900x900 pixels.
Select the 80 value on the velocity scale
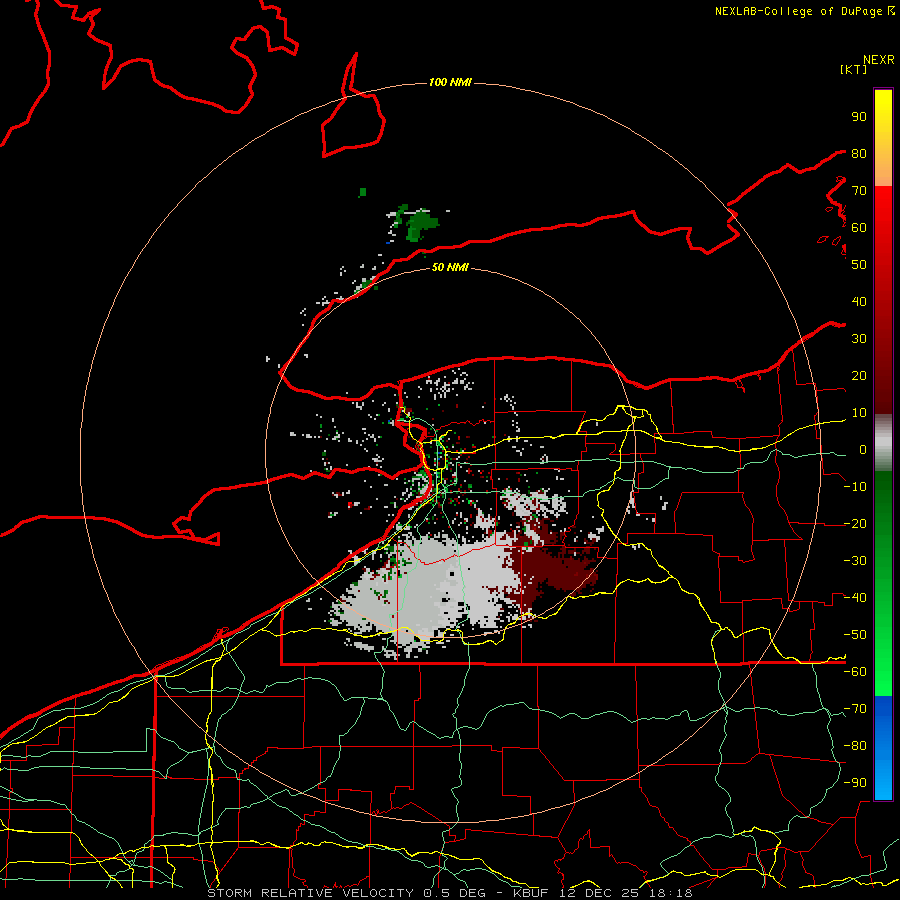859,154
